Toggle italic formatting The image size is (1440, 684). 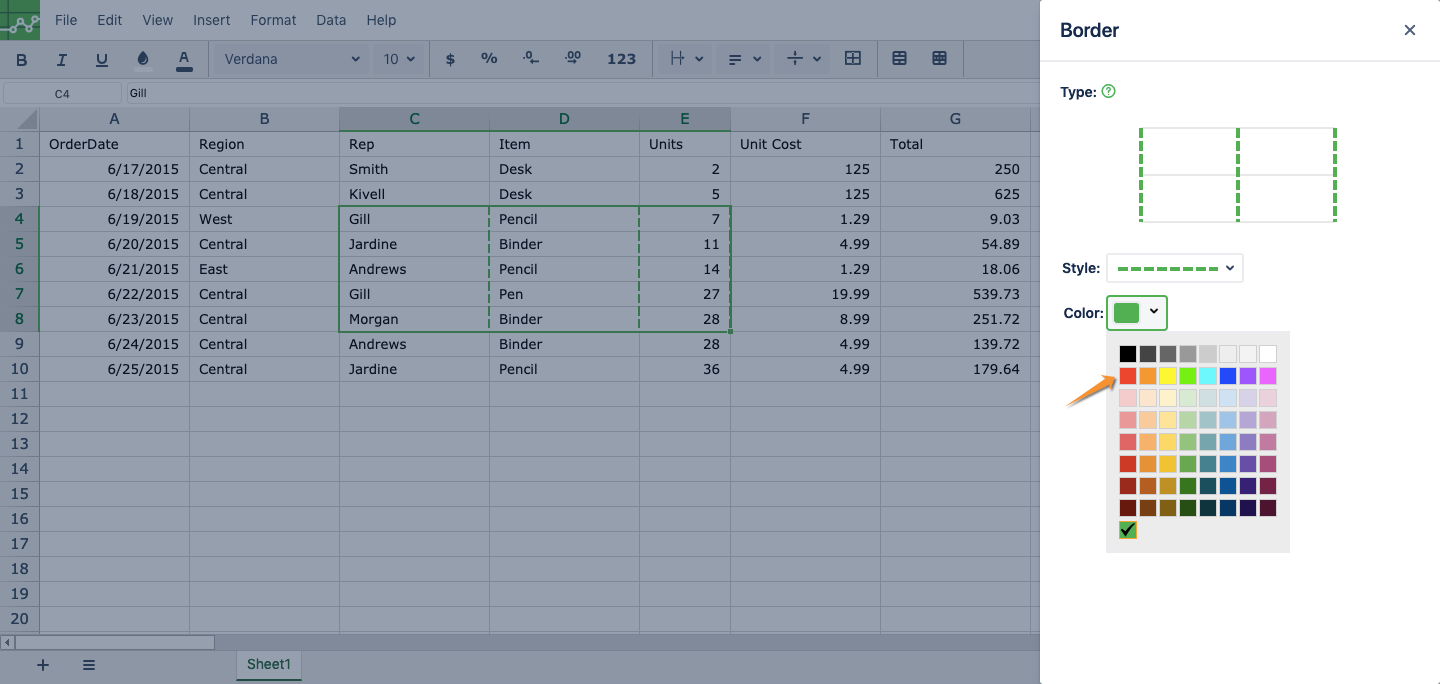tap(62, 60)
